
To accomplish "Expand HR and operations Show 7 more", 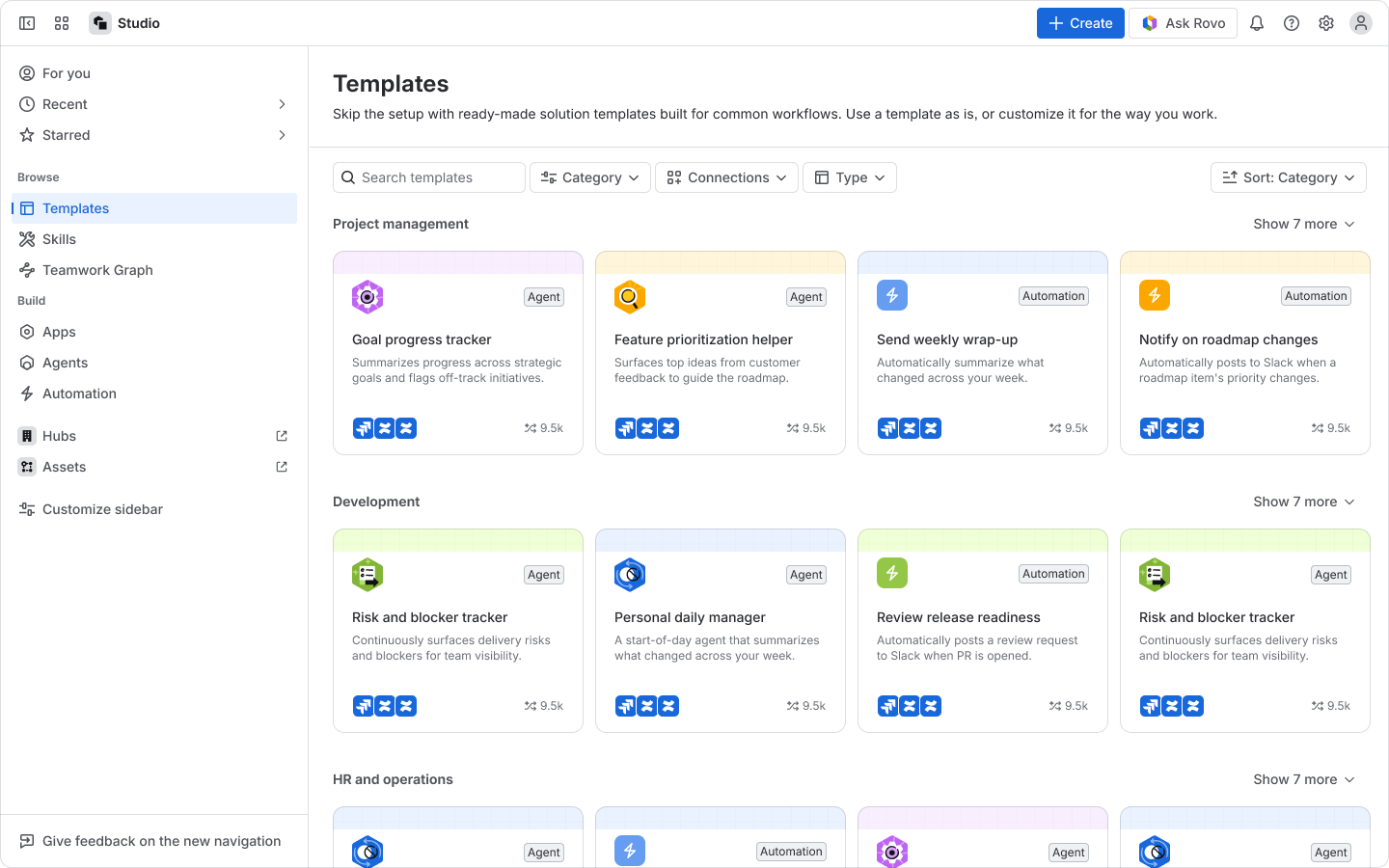I will pos(1304,779).
